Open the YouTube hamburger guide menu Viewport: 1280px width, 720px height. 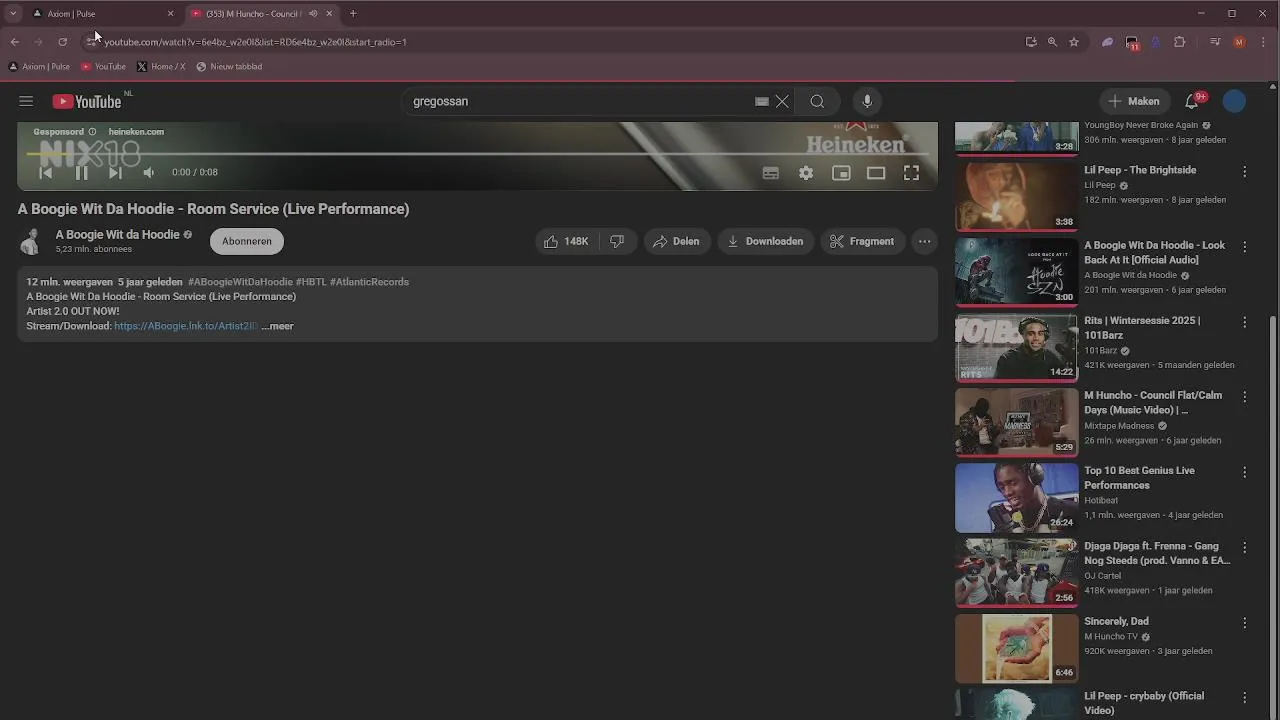point(26,101)
